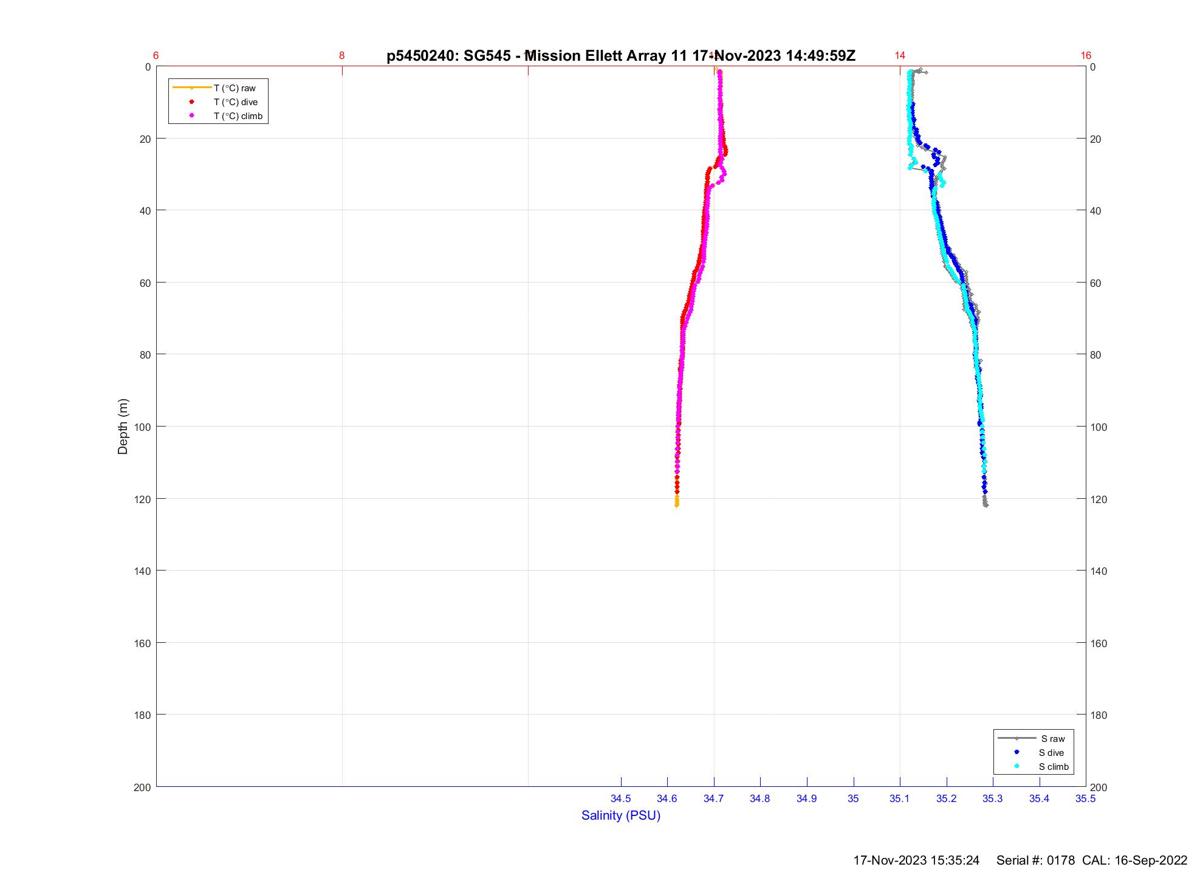Click salinity tick label 34.6
Viewport: 1200px width, 885px height.
point(667,798)
